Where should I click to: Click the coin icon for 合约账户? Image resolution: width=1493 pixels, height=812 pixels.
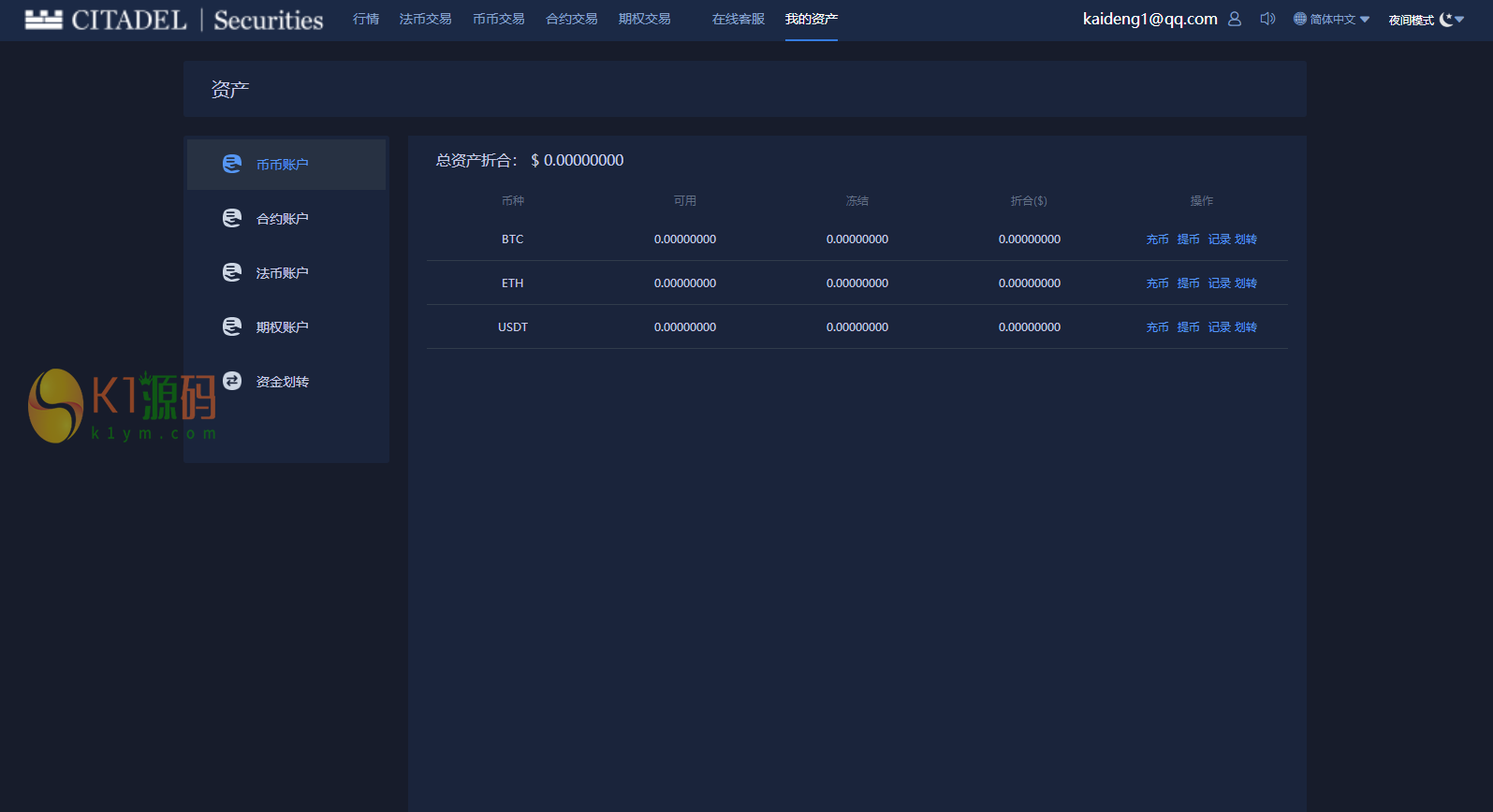[x=232, y=218]
